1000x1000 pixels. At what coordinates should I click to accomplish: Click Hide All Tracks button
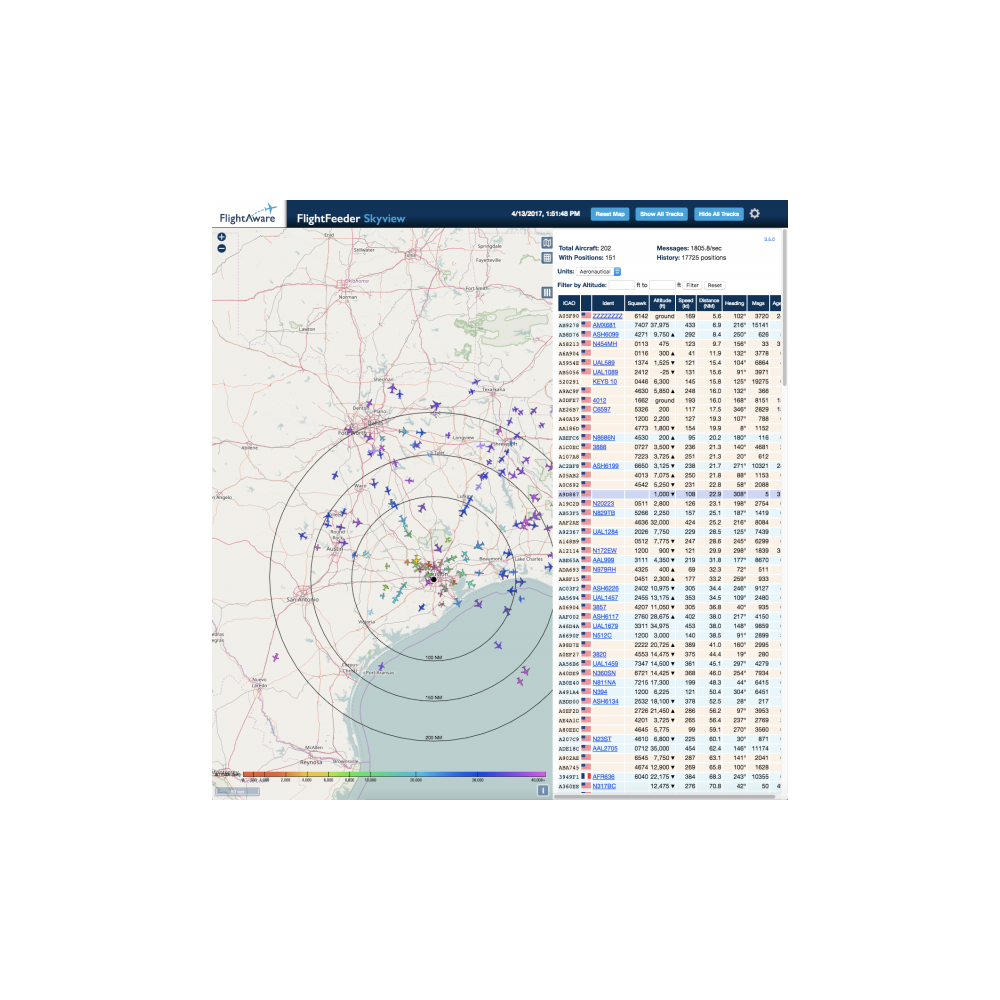pyautogui.click(x=719, y=214)
